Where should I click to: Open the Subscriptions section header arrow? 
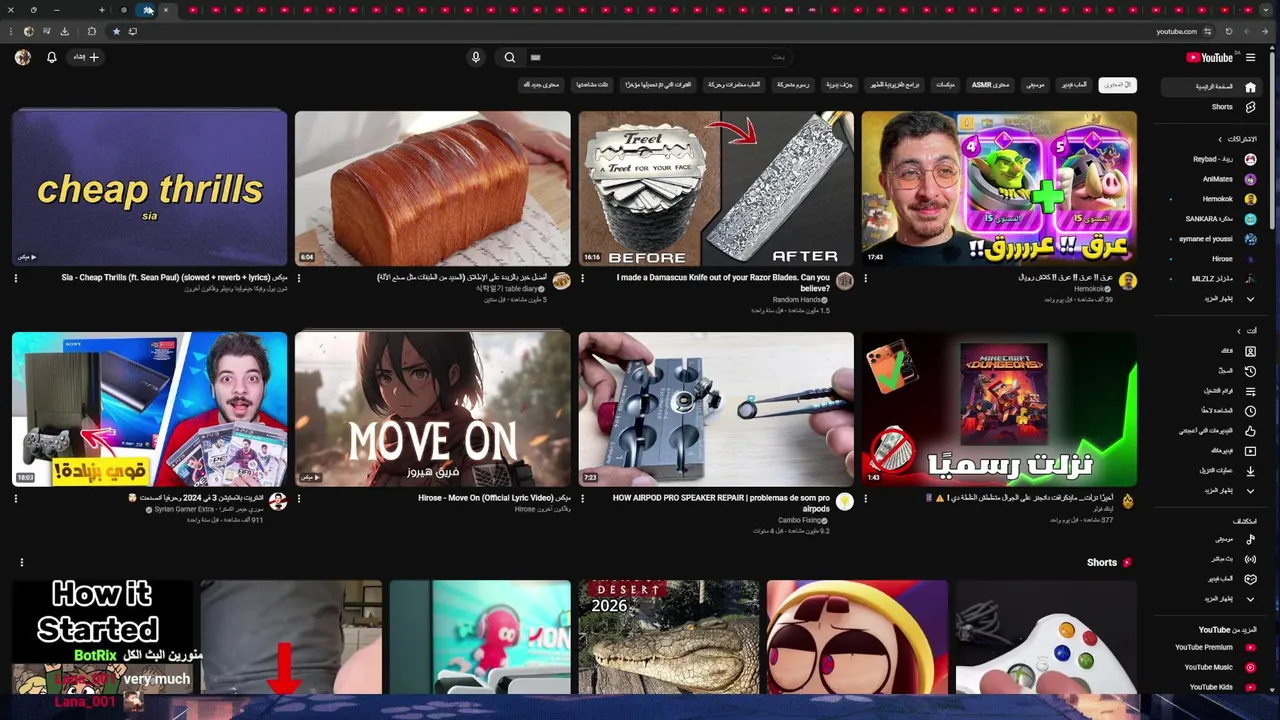pos(1220,139)
